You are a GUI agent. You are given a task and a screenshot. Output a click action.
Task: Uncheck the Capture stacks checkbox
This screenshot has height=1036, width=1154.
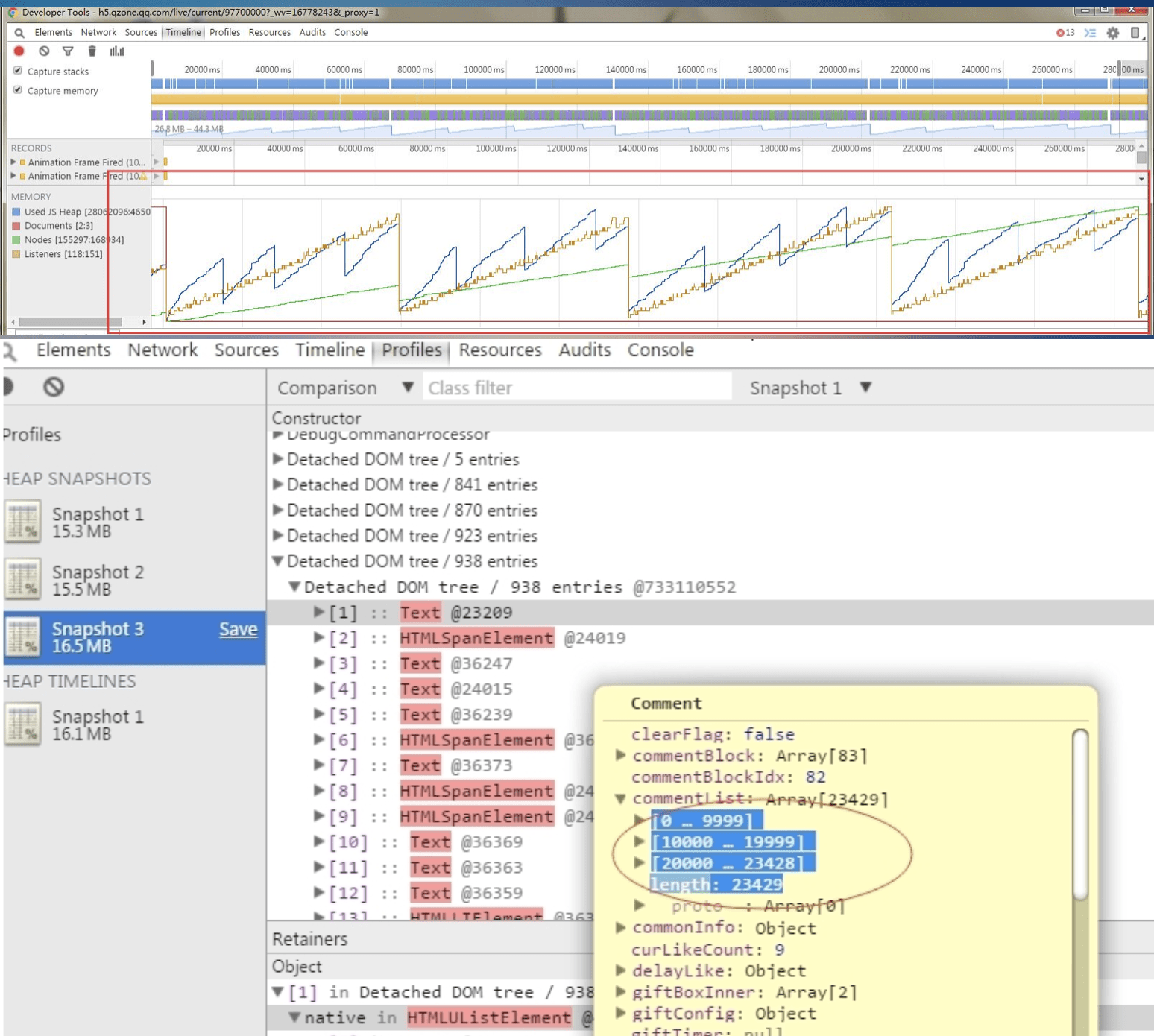tap(18, 71)
